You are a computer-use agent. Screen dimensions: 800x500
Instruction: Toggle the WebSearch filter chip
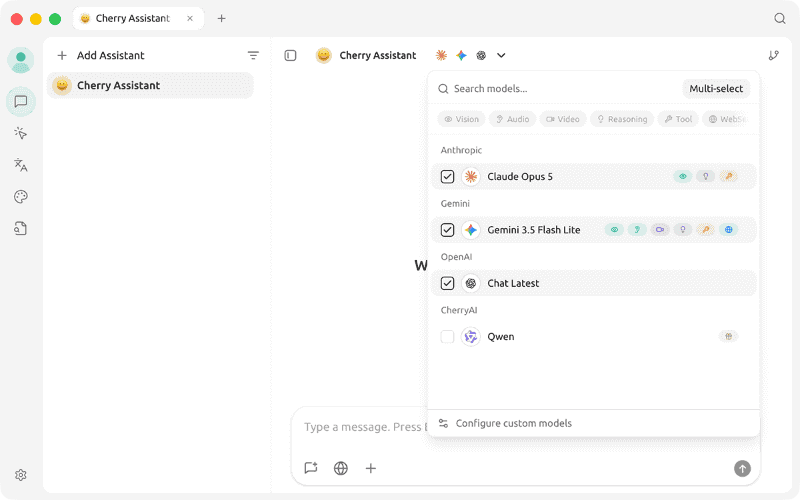[x=728, y=119]
